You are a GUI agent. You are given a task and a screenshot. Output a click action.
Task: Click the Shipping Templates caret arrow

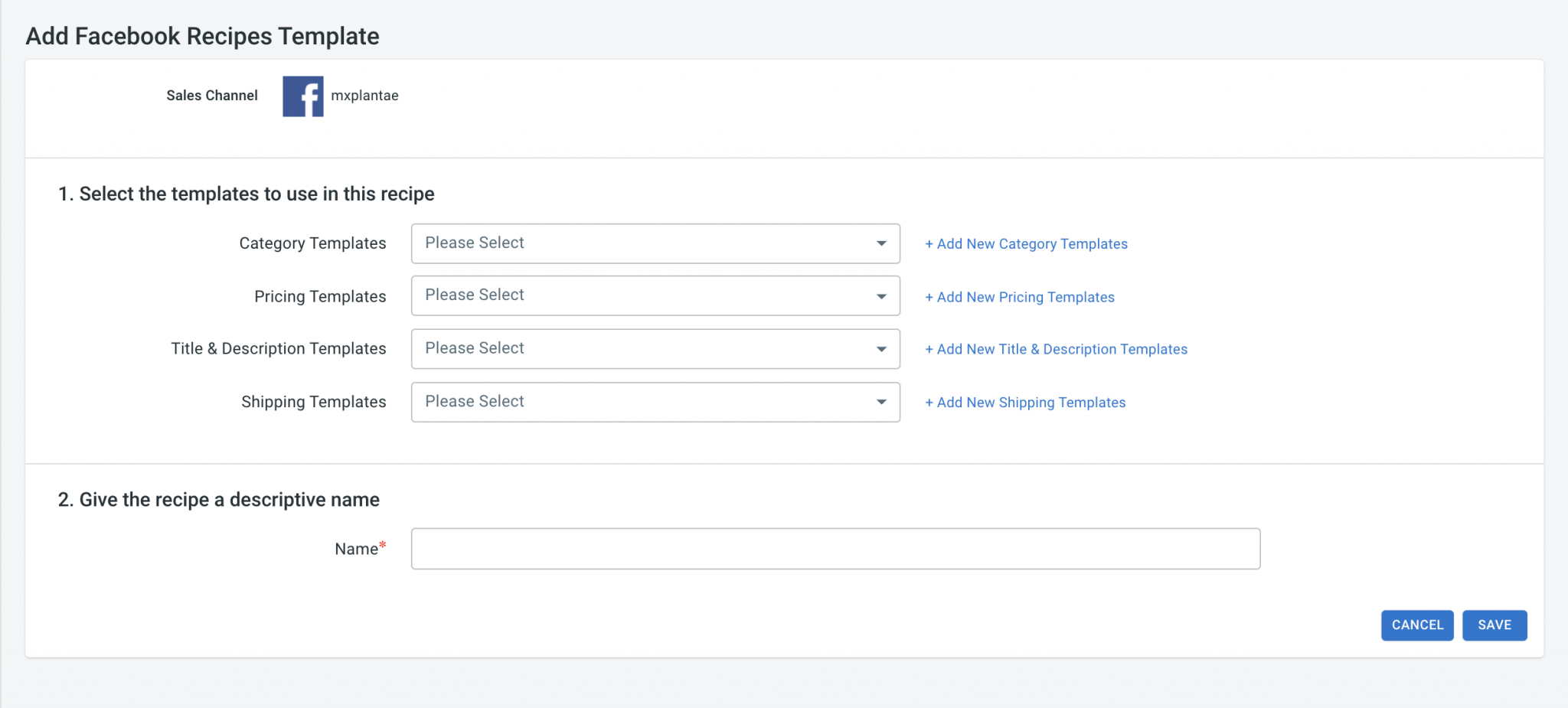tap(881, 402)
